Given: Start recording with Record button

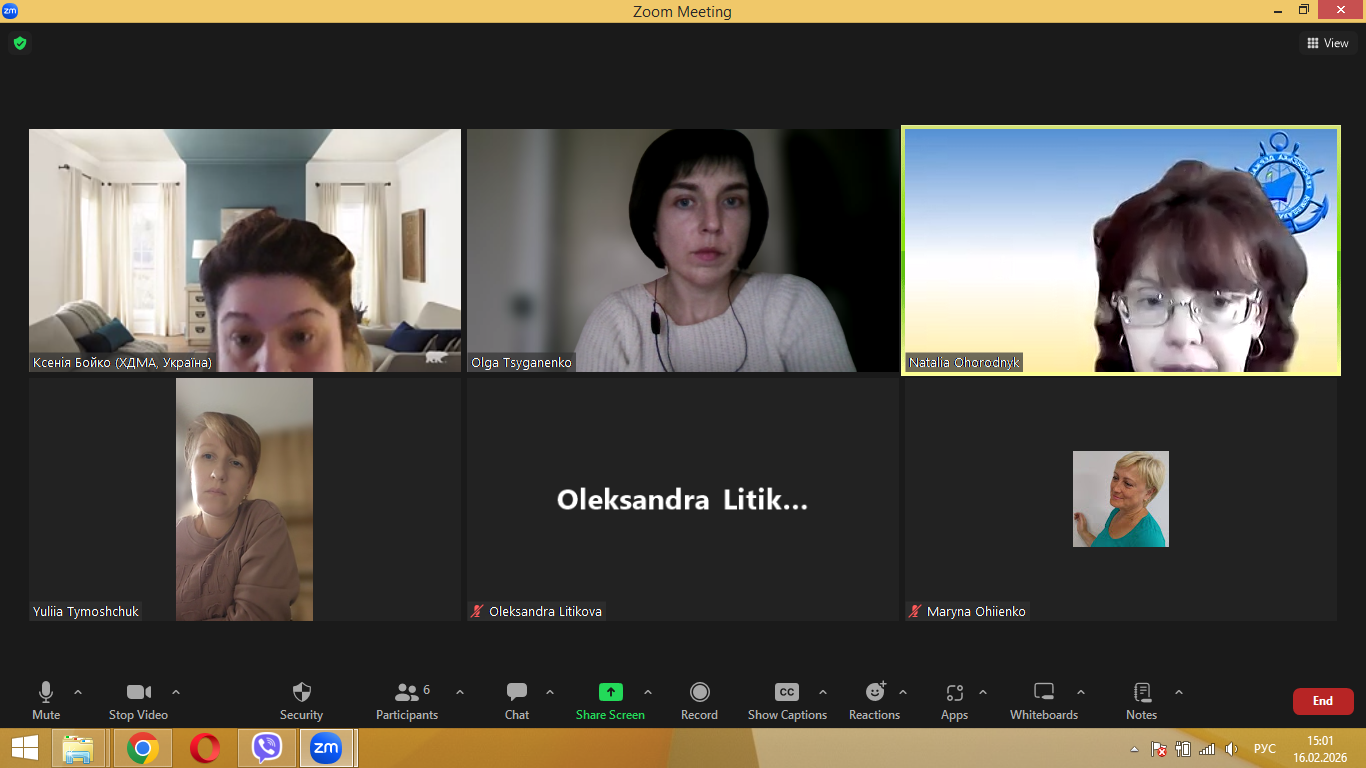Looking at the screenshot, I should pyautogui.click(x=699, y=693).
